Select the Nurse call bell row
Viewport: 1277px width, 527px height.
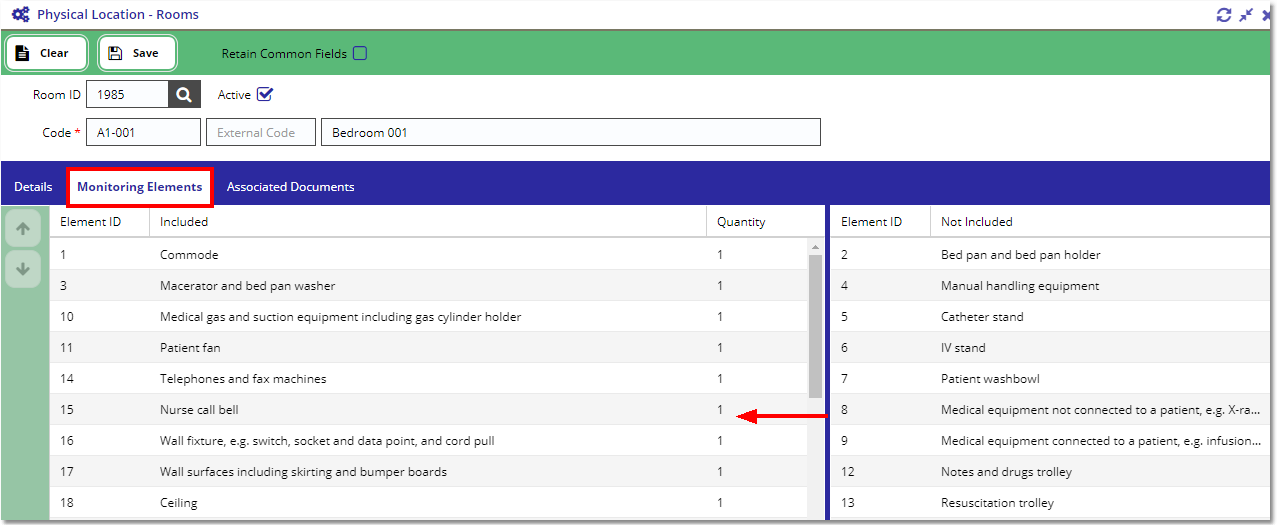click(x=429, y=410)
